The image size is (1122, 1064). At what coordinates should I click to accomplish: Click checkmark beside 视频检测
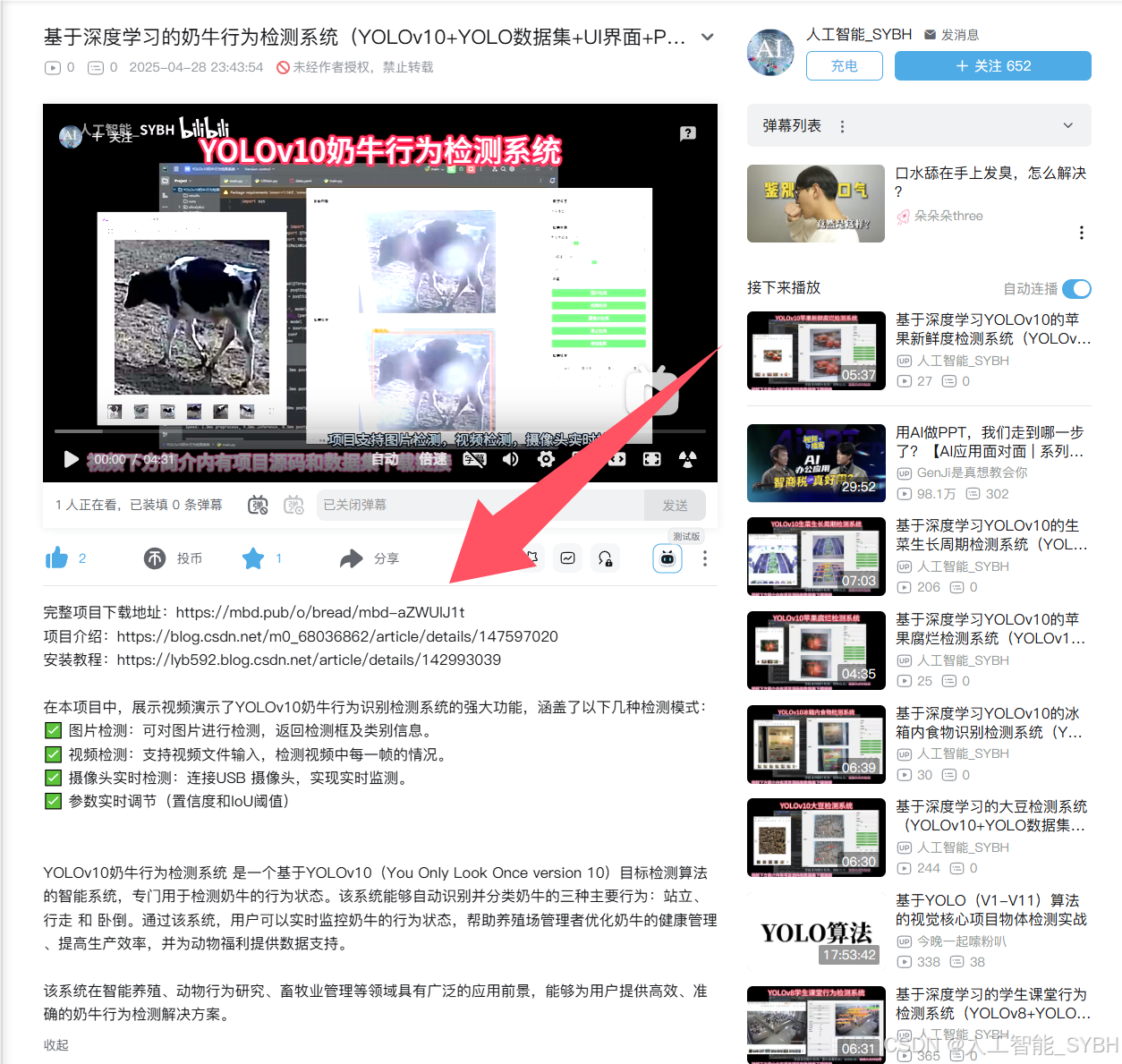(x=54, y=754)
